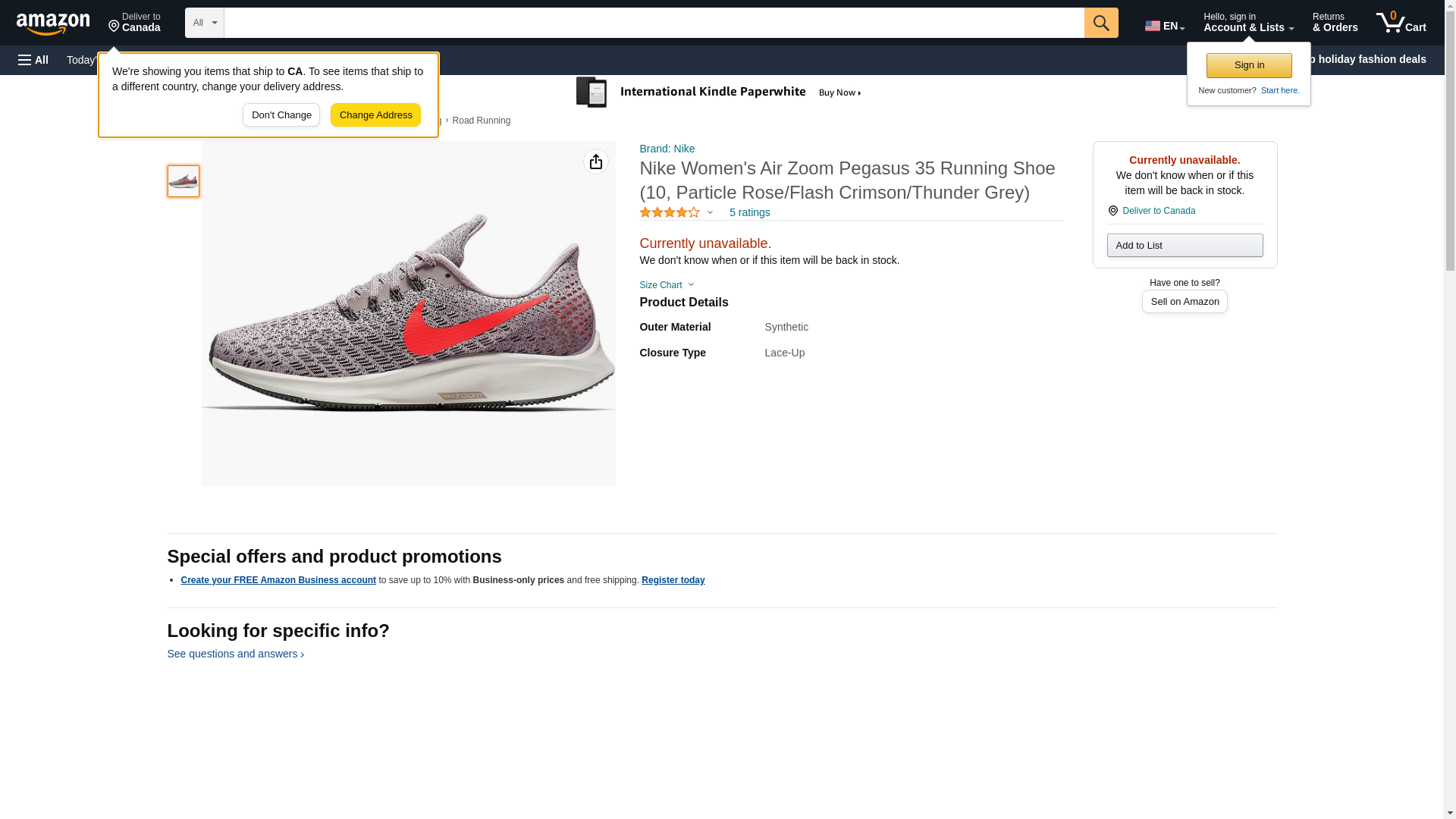Click the Add to List button
The height and width of the screenshot is (819, 1456).
point(1184,245)
